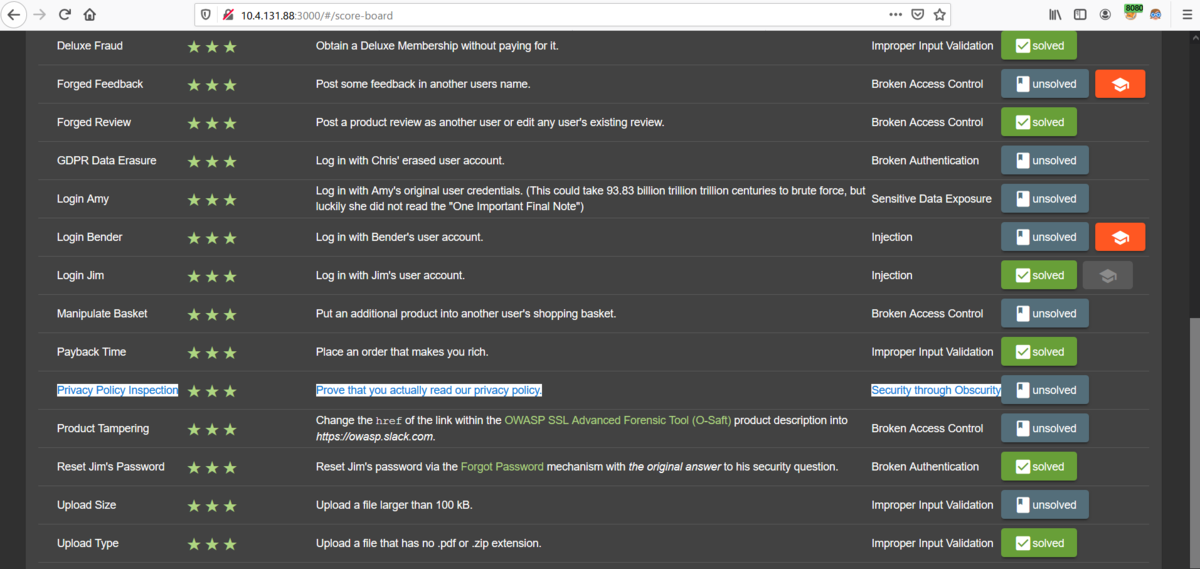Save page to Pocket

pyautogui.click(x=918, y=15)
